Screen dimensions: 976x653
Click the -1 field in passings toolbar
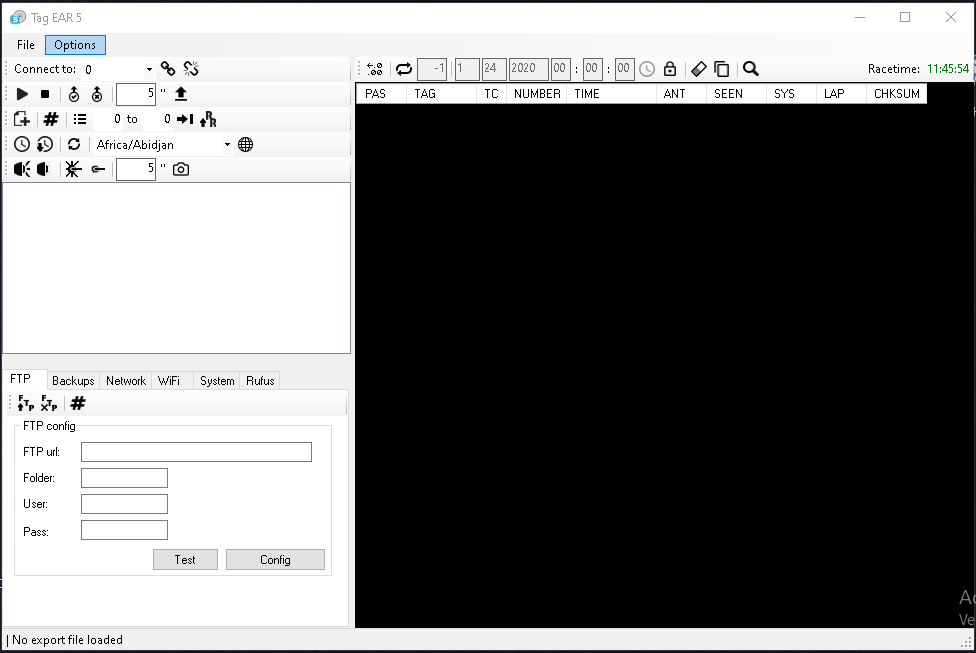(432, 69)
